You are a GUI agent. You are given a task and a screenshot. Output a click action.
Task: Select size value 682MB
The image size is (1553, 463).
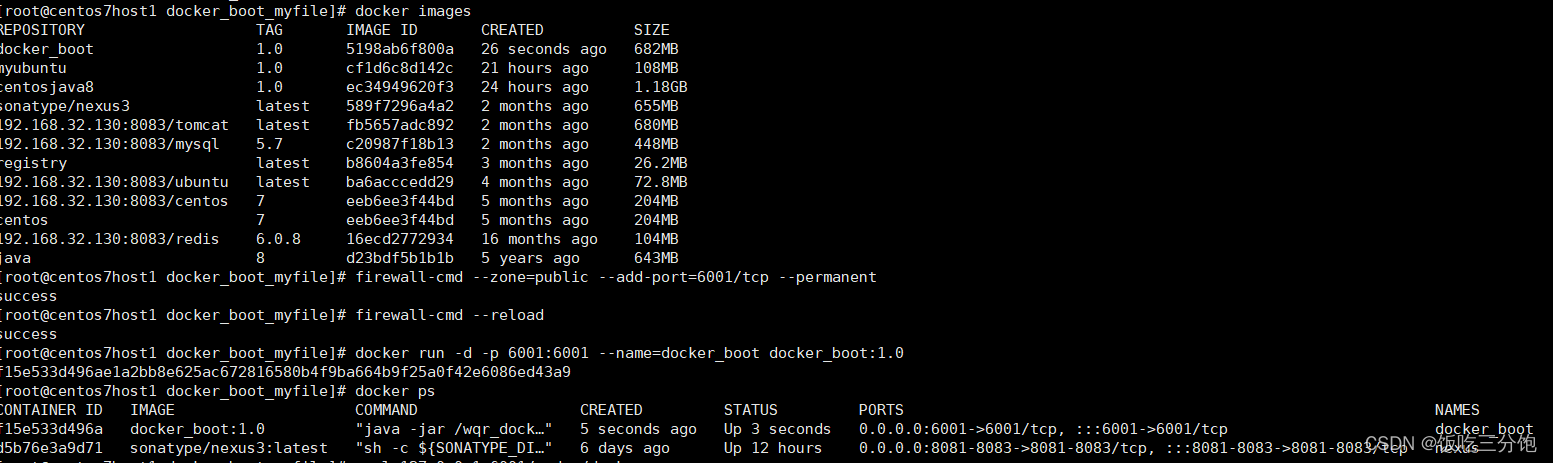coord(656,49)
